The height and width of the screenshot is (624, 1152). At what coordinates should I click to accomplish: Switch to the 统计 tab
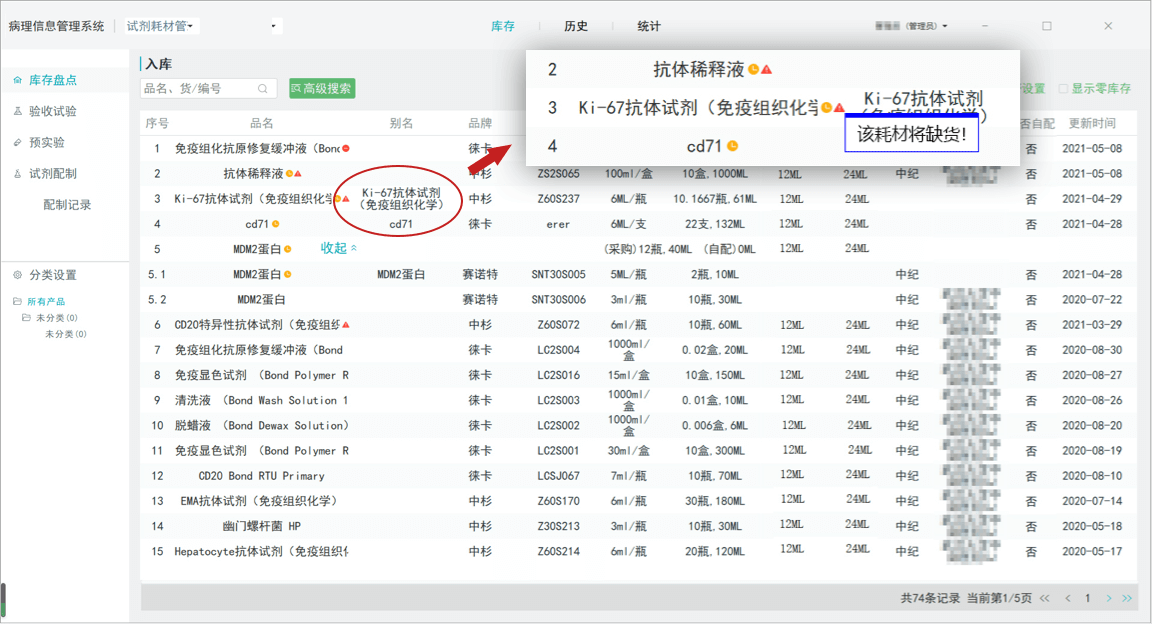pyautogui.click(x=649, y=26)
